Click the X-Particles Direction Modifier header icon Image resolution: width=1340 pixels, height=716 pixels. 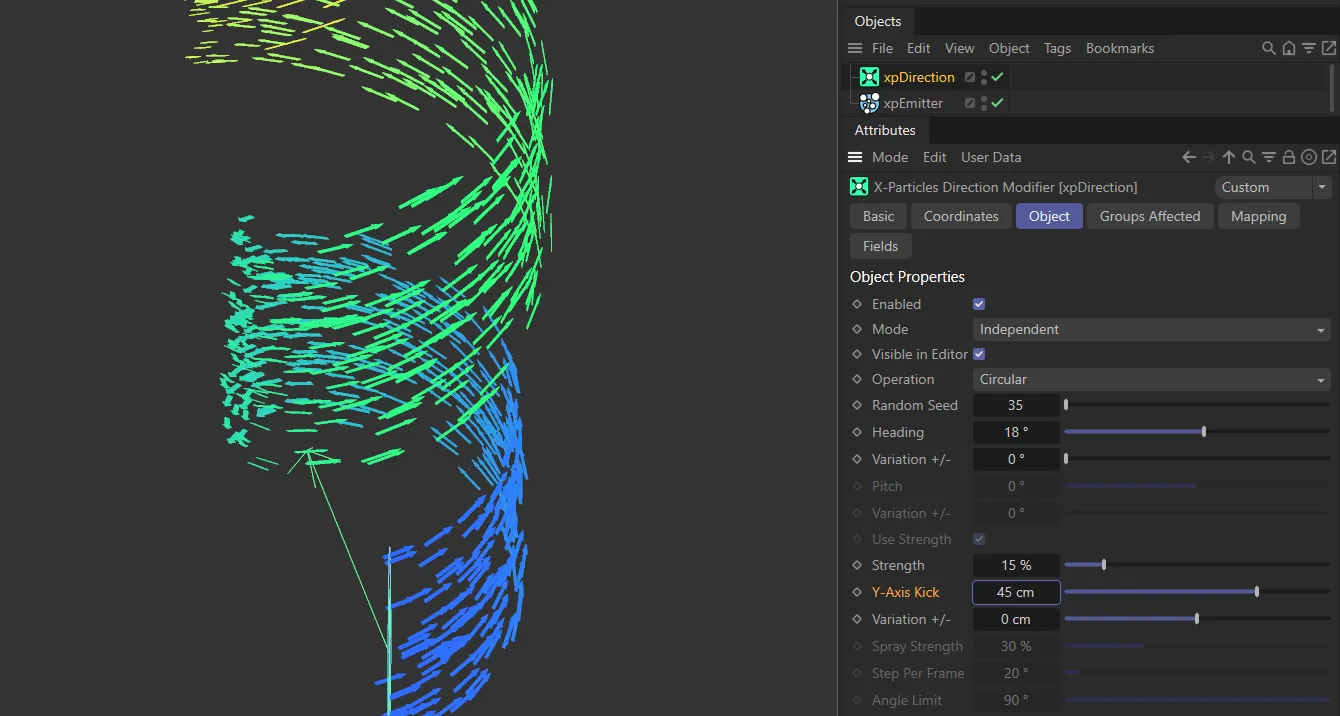tap(859, 187)
